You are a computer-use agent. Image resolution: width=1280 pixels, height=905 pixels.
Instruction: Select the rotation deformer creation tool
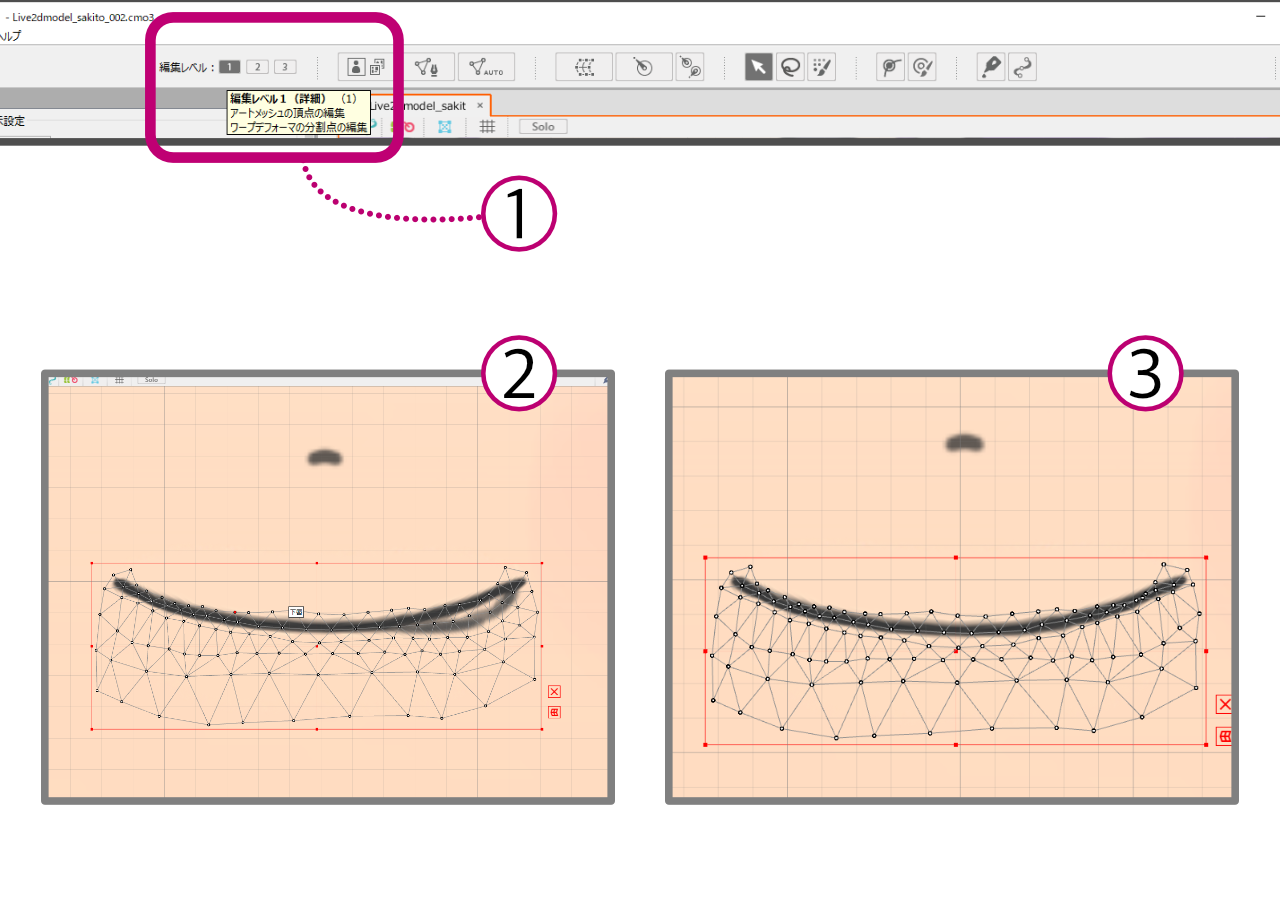[x=690, y=67]
